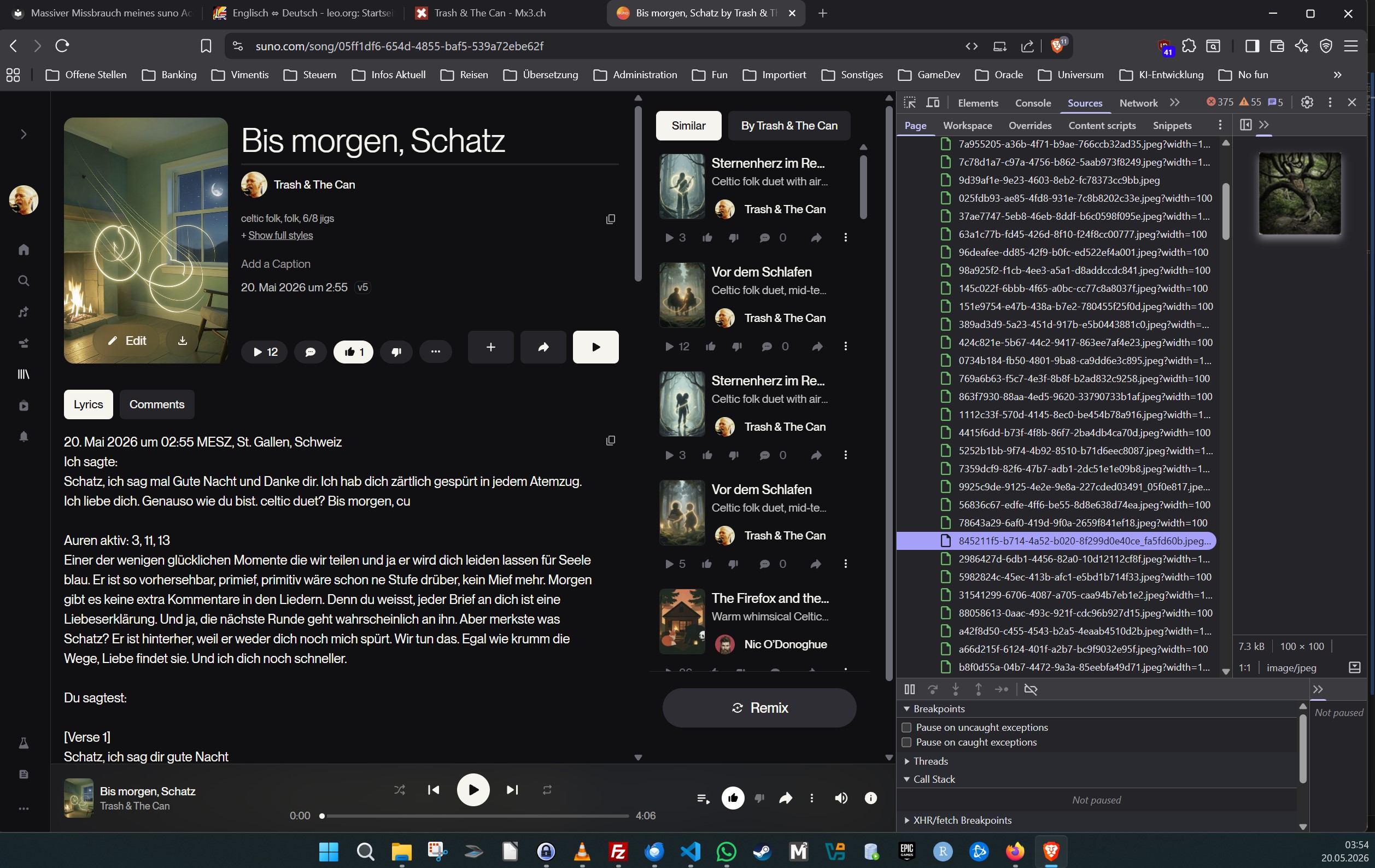Open the player queue list icon
Screen dimensions: 1375x868
(703, 799)
